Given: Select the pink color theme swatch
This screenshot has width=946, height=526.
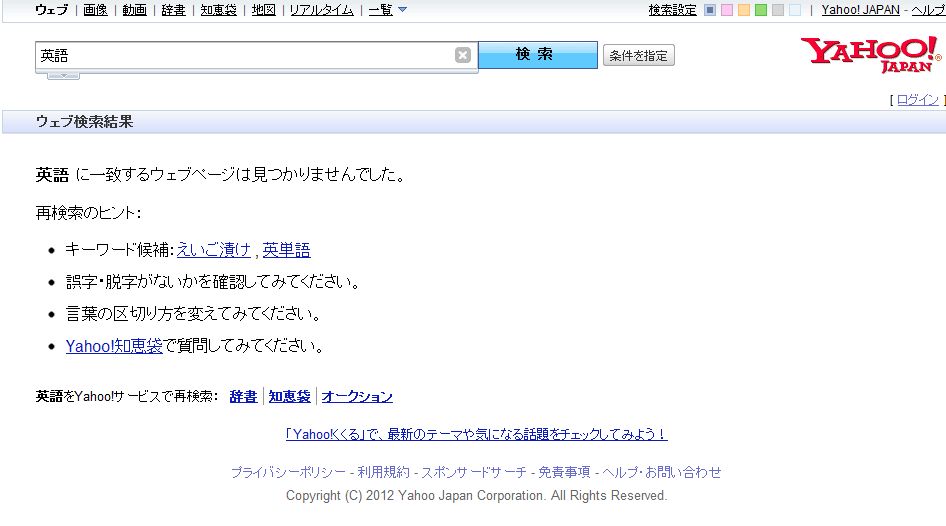Looking at the screenshot, I should [x=727, y=10].
